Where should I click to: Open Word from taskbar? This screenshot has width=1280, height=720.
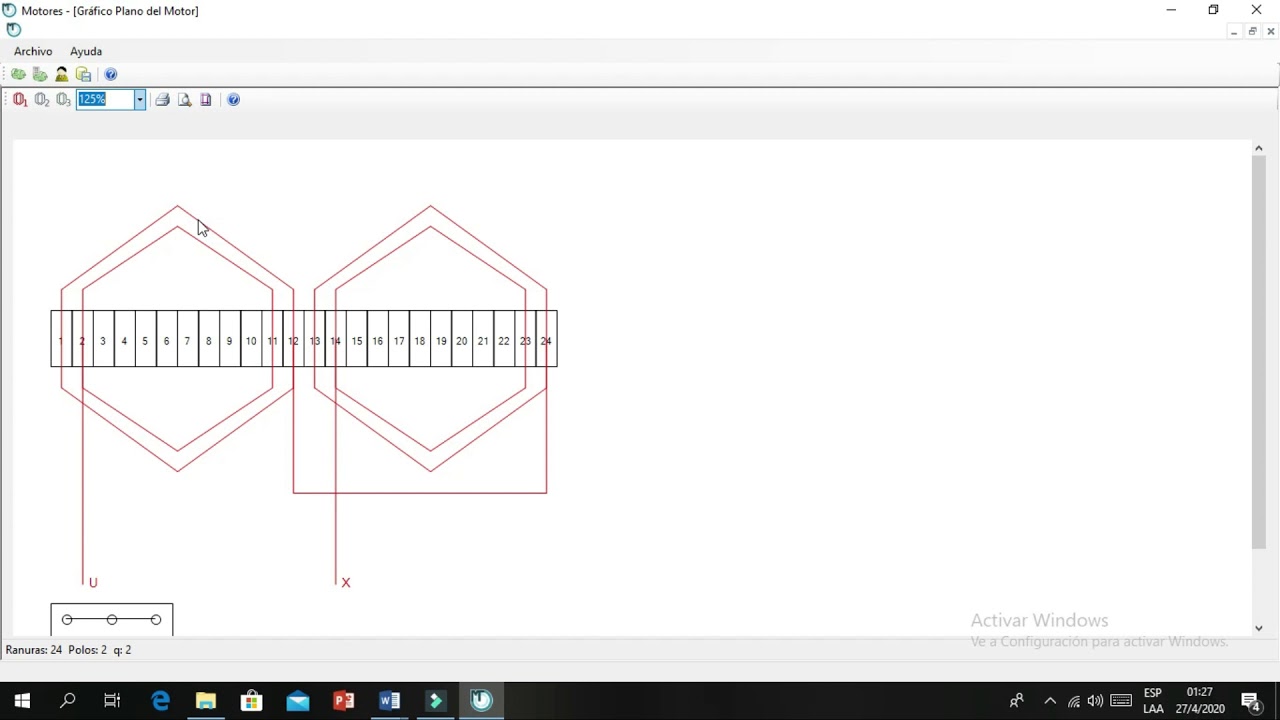coord(389,700)
